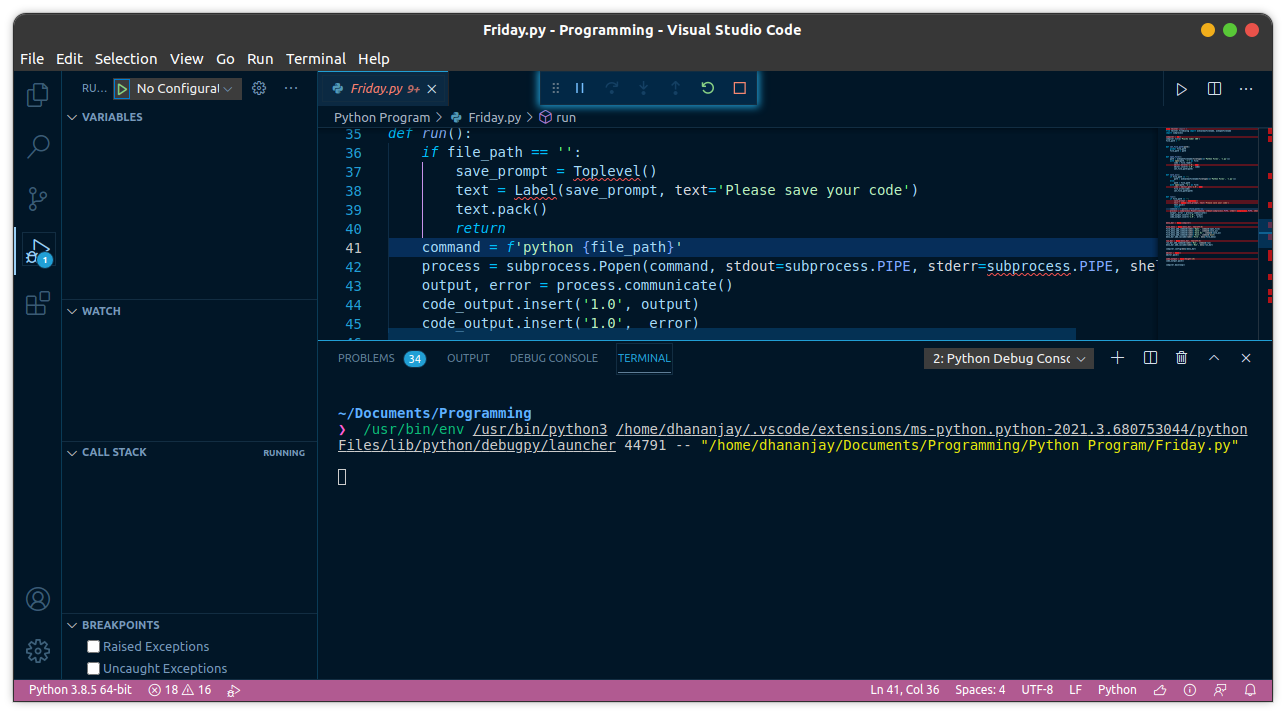The image size is (1286, 715).
Task: Open editor more actions ellipsis
Action: coord(1246,89)
